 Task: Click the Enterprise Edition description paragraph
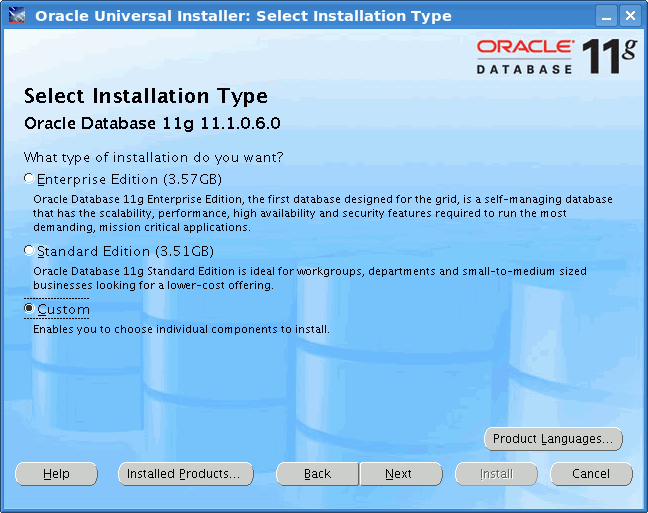pos(323,213)
